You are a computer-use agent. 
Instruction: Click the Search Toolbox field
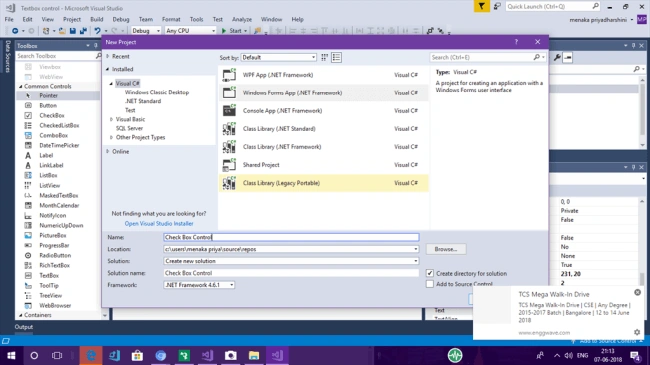click(x=55, y=56)
